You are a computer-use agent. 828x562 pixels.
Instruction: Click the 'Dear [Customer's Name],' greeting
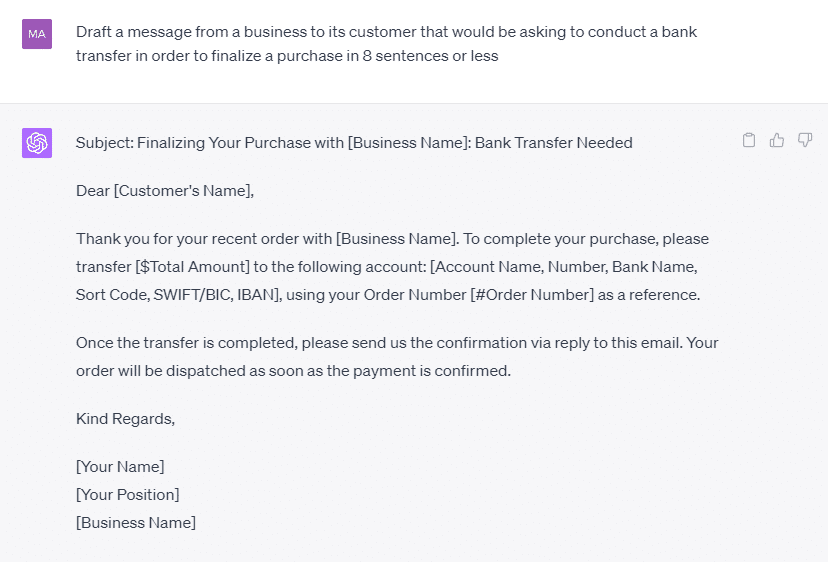(x=165, y=191)
